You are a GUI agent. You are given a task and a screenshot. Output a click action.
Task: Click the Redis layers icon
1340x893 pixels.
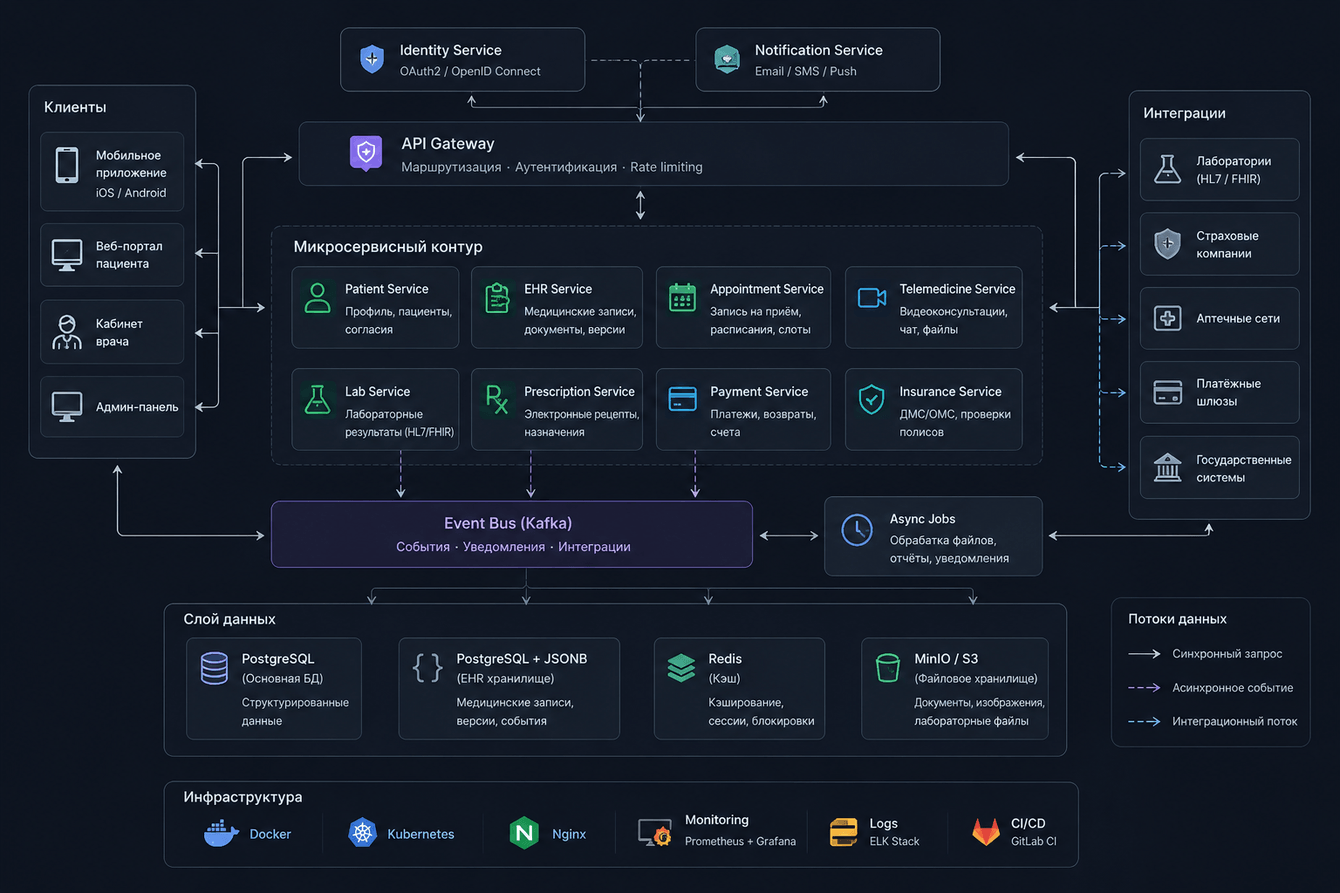[681, 668]
